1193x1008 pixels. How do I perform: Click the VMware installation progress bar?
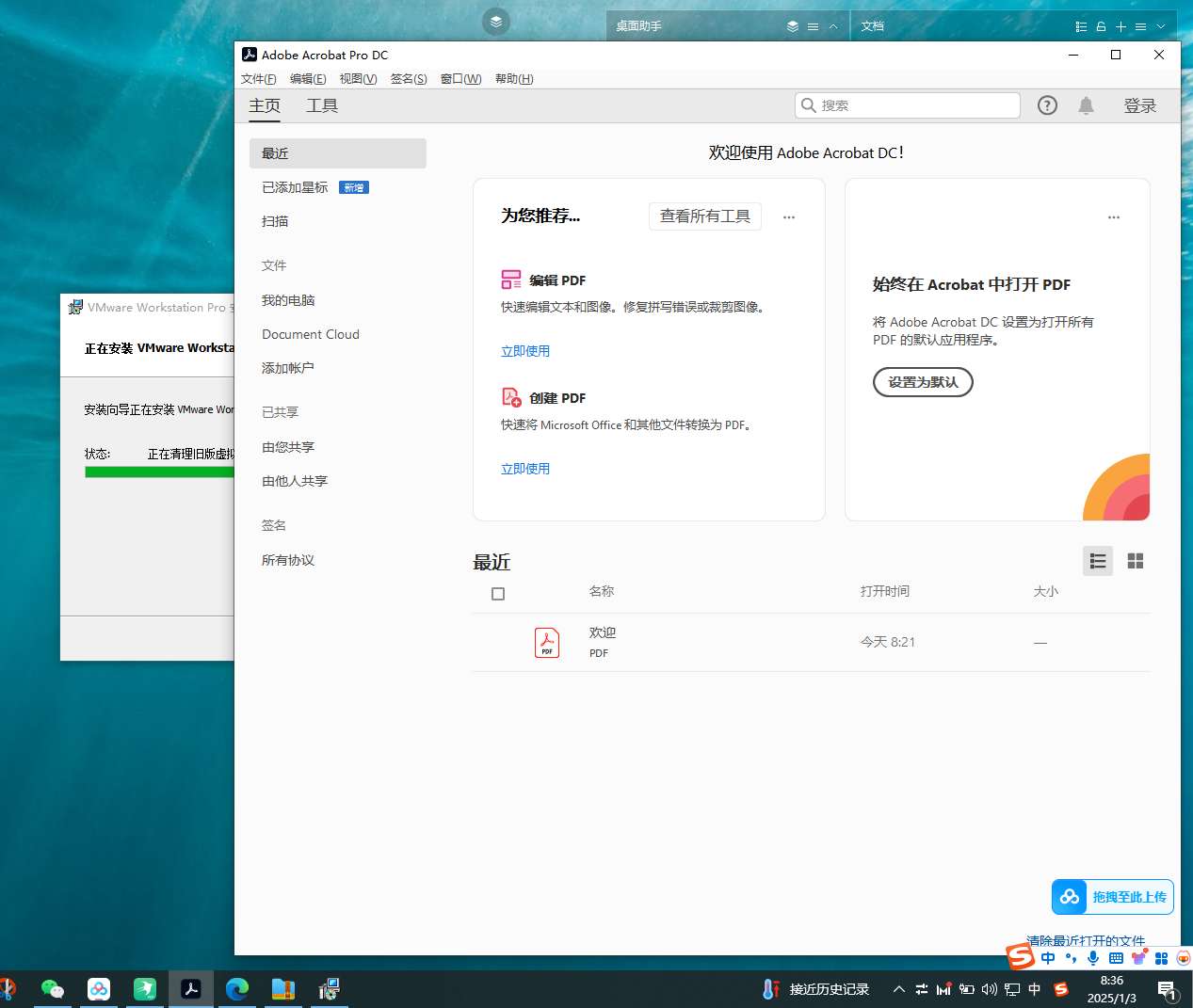pyautogui.click(x=159, y=472)
